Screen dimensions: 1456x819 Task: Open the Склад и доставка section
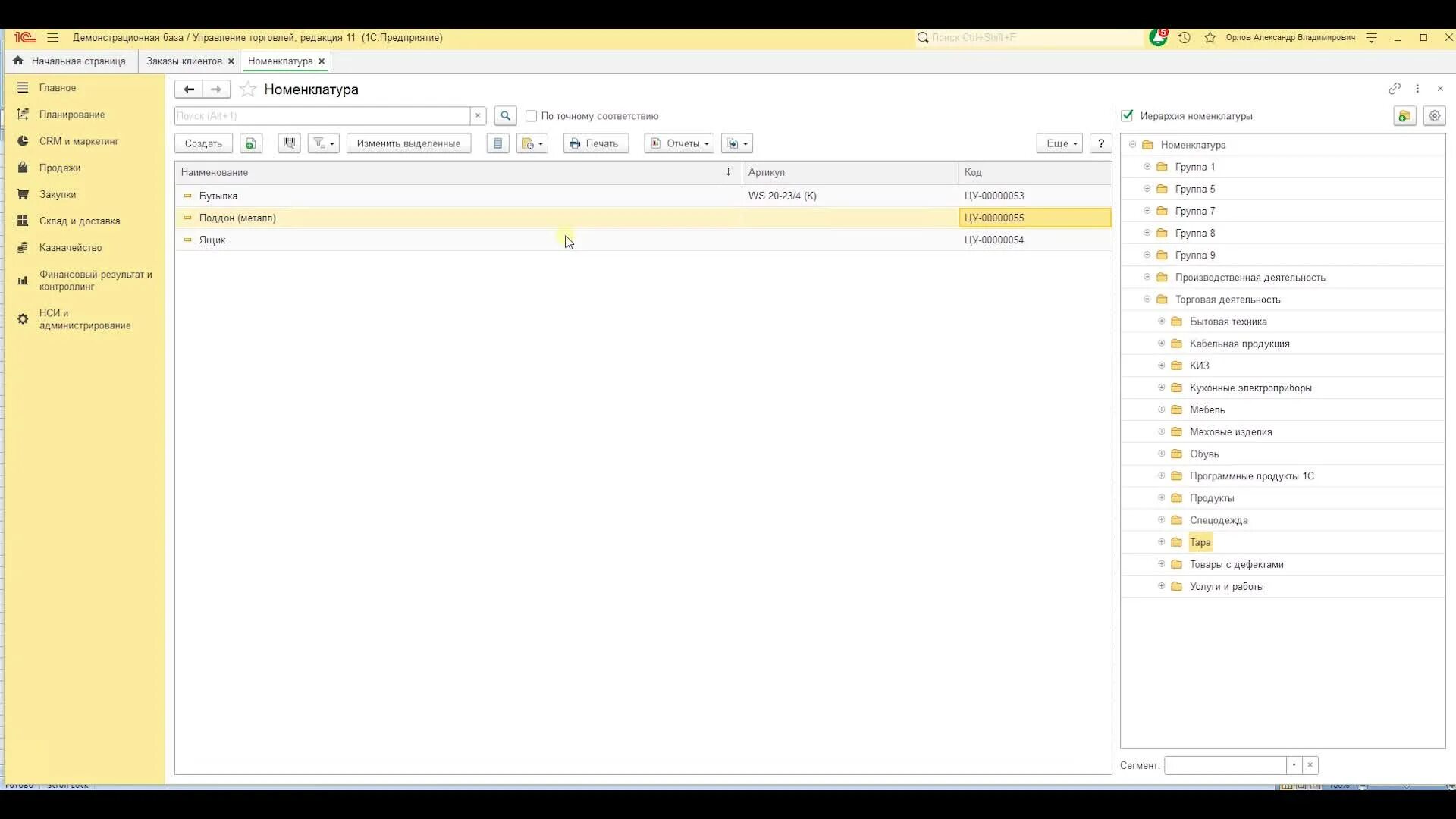click(80, 221)
